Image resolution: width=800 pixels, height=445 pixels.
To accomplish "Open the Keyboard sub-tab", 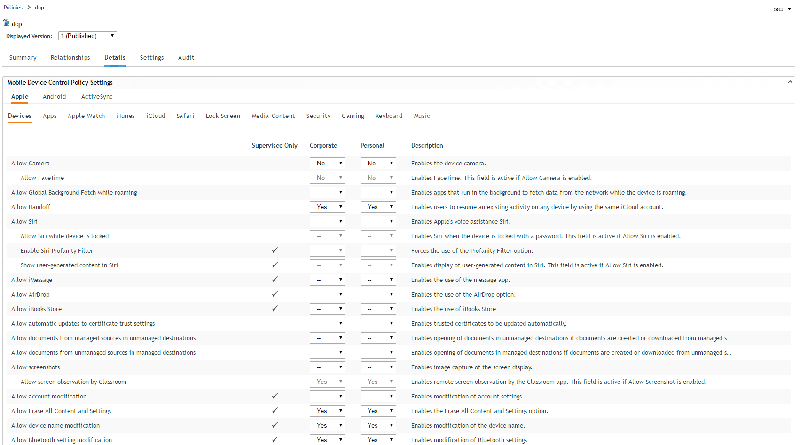I will (x=389, y=116).
